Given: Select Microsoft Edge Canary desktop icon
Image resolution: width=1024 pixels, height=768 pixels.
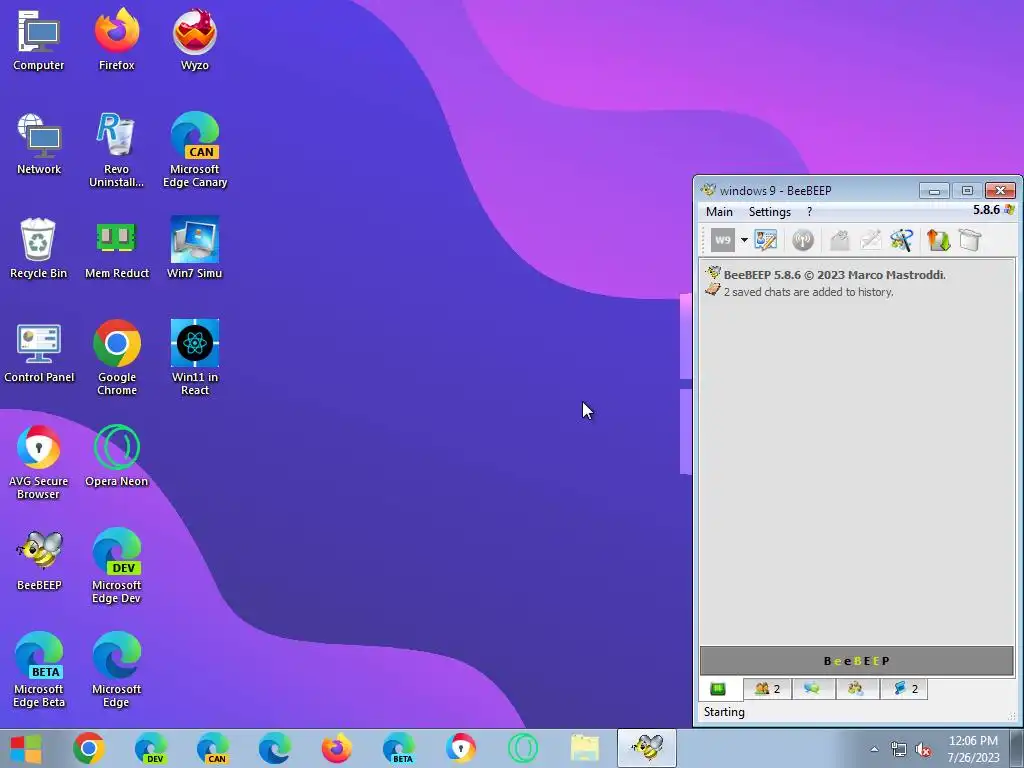Looking at the screenshot, I should 195,150.
